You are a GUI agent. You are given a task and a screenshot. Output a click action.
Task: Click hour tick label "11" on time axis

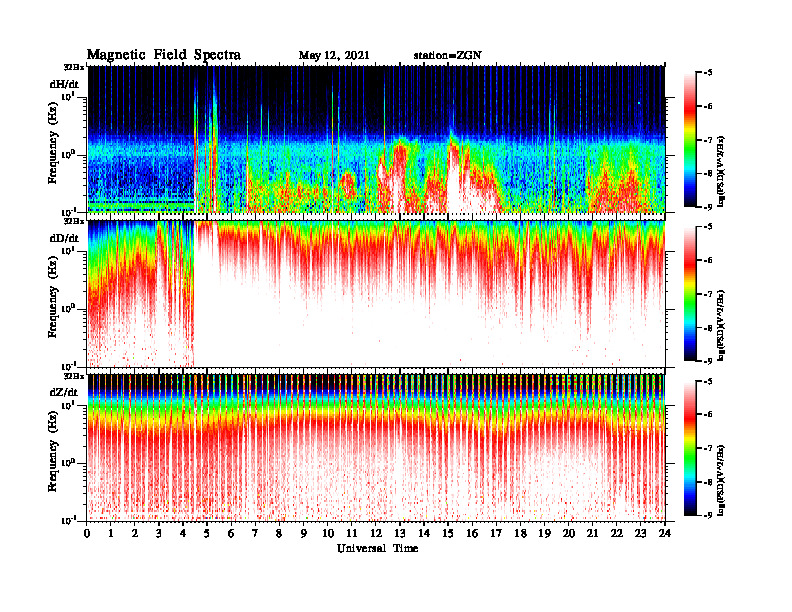352,534
